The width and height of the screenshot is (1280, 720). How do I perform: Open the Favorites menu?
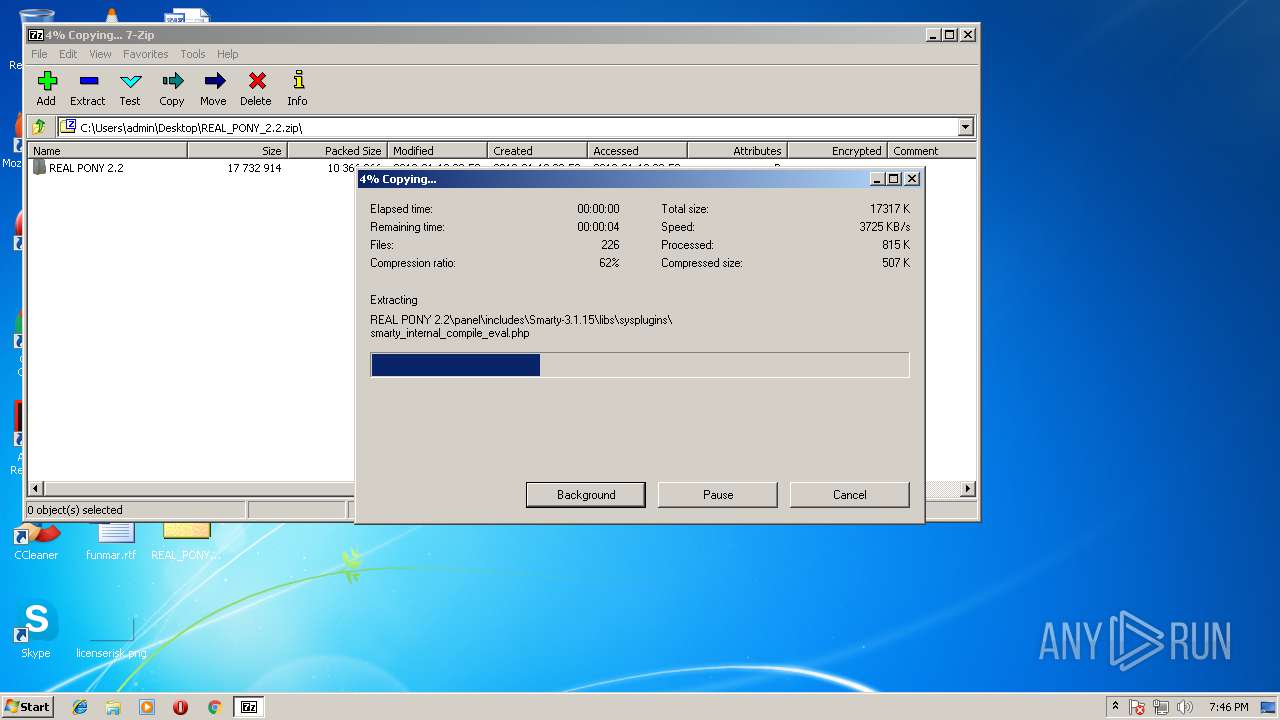pyautogui.click(x=146, y=54)
